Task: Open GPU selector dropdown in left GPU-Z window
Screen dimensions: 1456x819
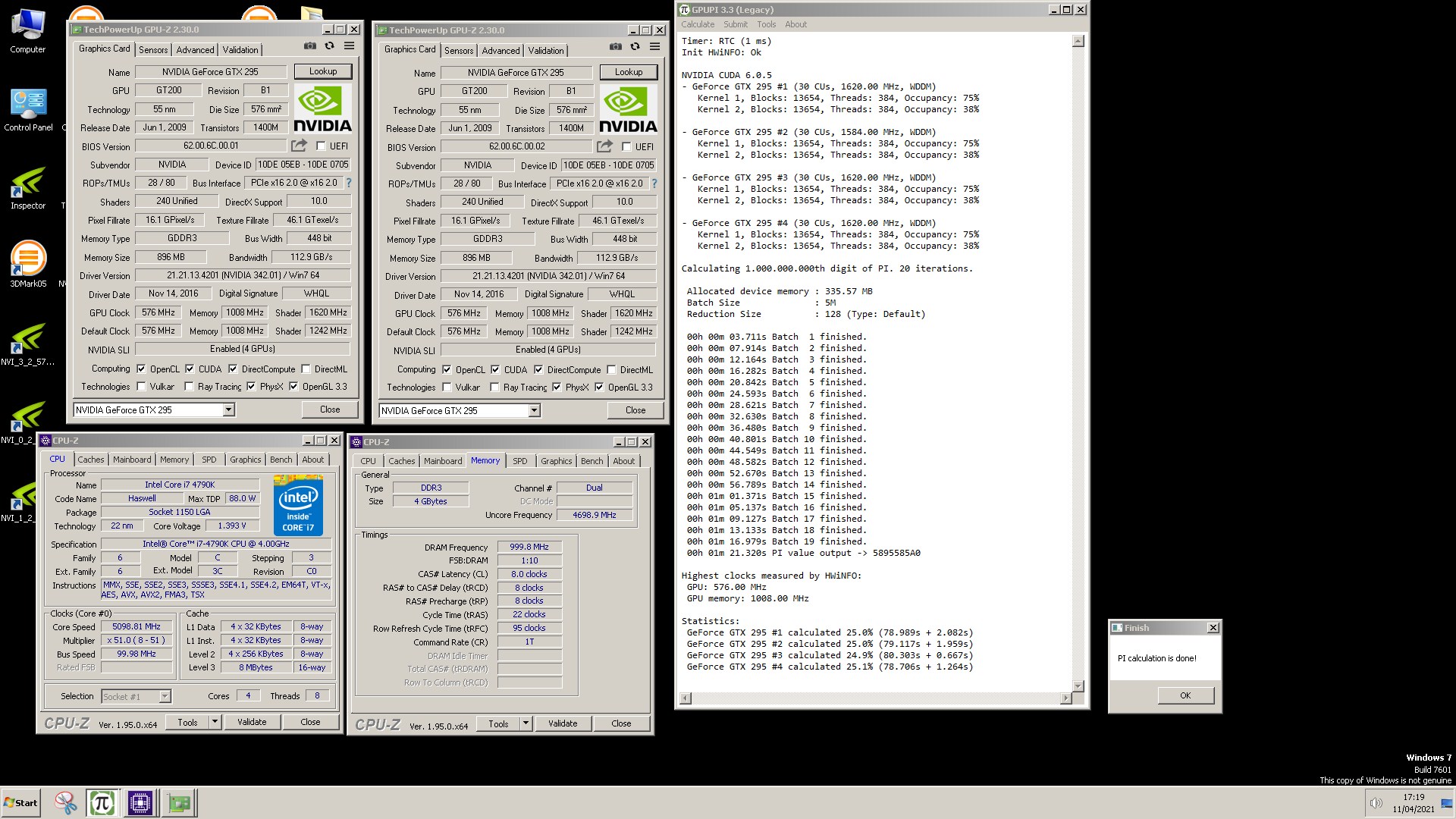Action: pos(228,409)
